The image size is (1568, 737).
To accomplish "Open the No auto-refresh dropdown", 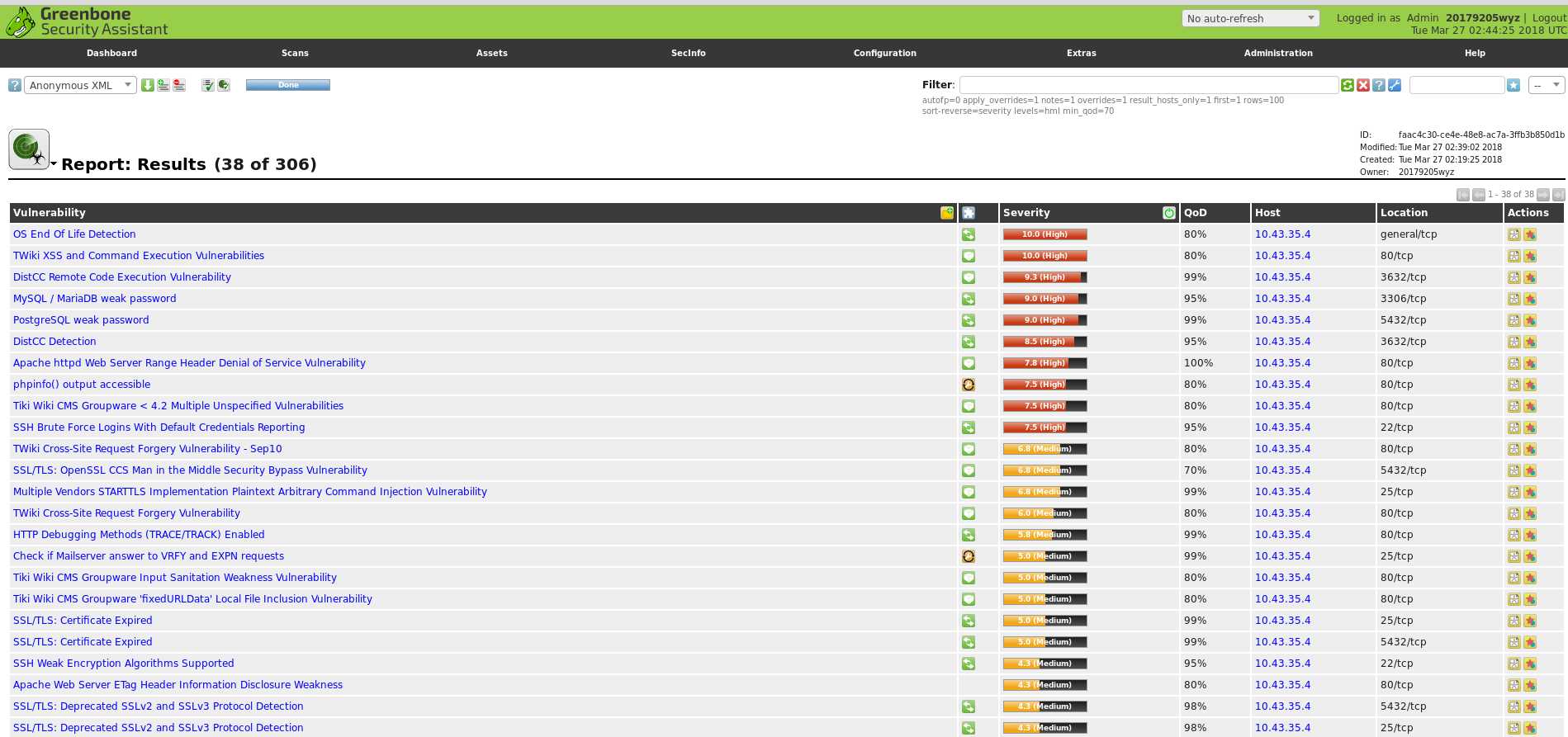I will tap(1250, 18).
